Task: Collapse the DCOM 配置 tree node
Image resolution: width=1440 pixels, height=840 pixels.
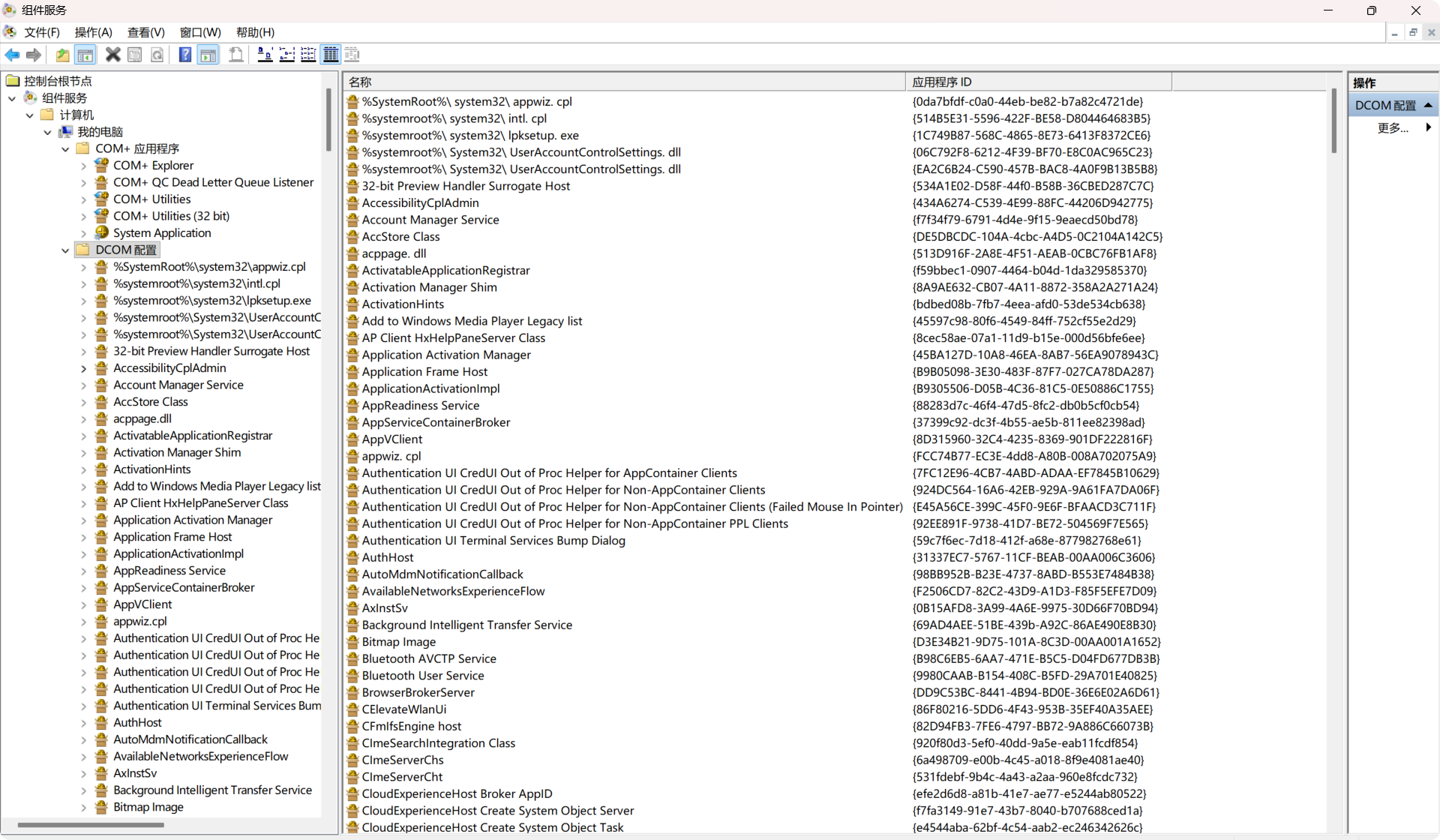Action: 65,250
